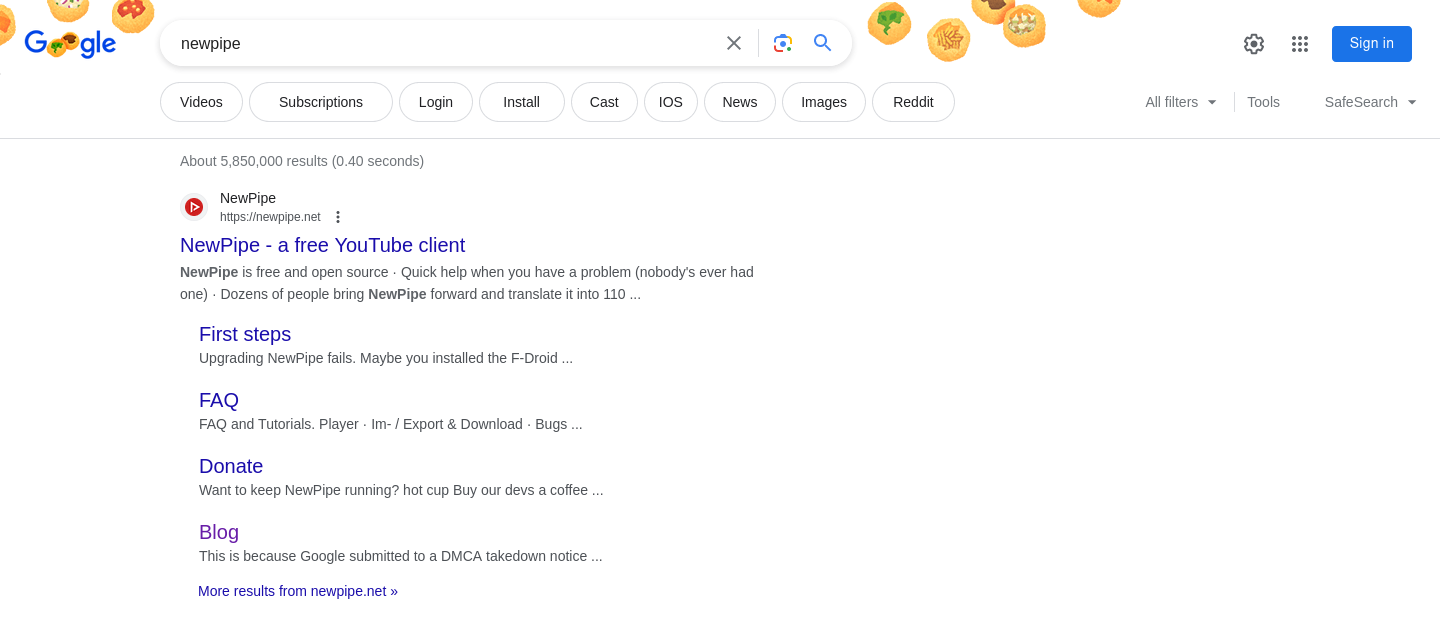The height and width of the screenshot is (622, 1440).
Task: Switch to Images results
Action: (824, 102)
